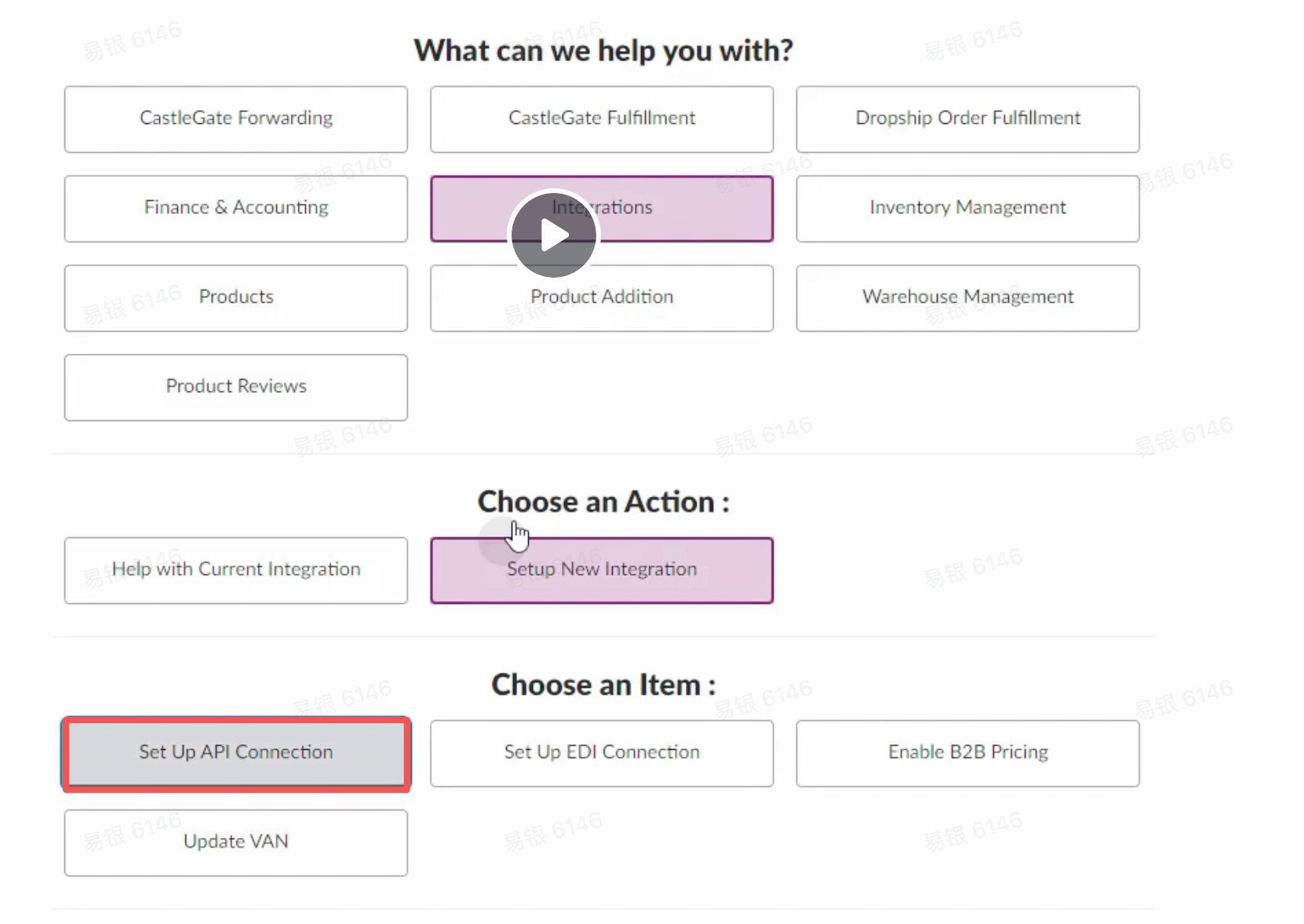Choose Inventory Management topic
This screenshot has width=1304, height=924.
click(x=967, y=209)
